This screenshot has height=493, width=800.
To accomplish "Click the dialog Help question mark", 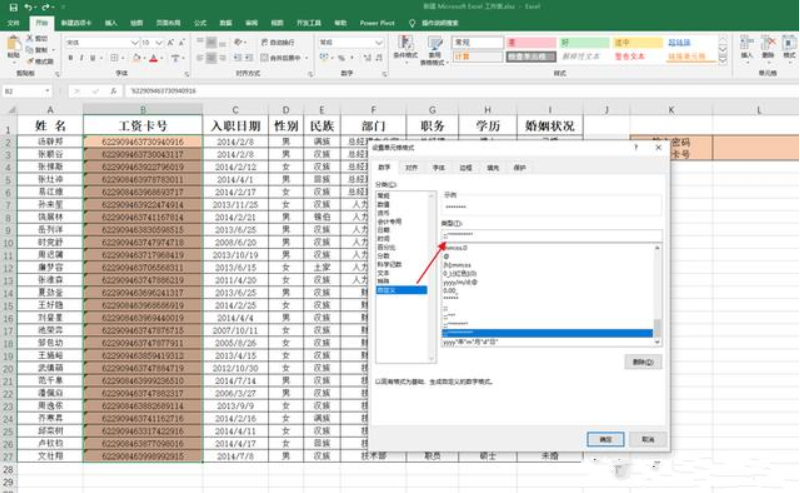I will [636, 147].
